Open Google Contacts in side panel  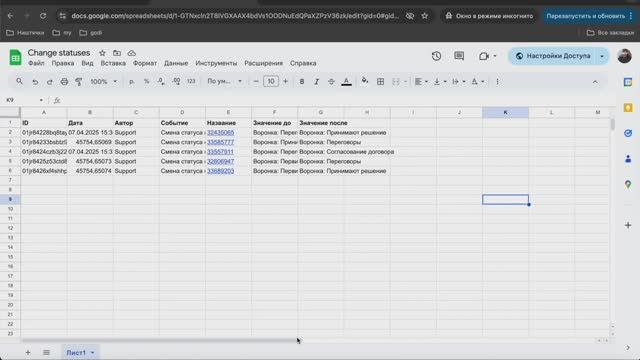pos(628,159)
